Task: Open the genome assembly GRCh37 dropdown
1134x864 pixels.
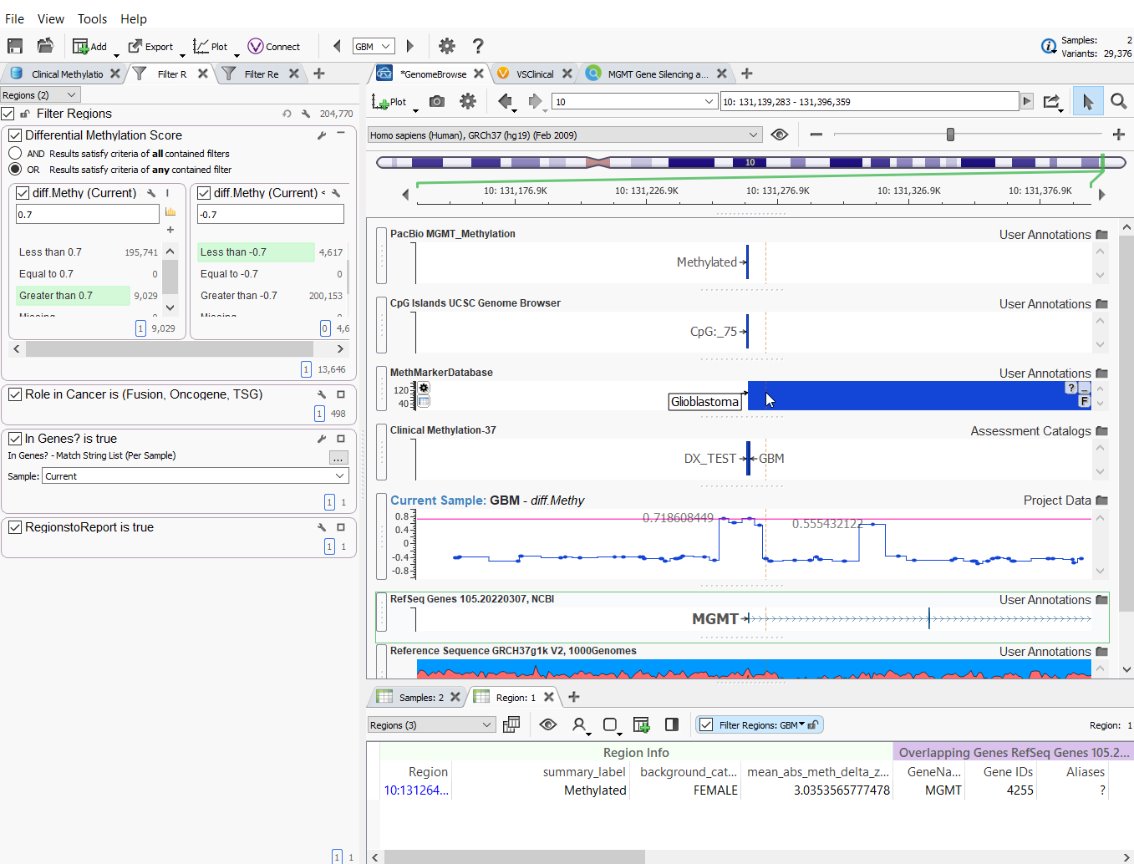Action: [x=565, y=135]
